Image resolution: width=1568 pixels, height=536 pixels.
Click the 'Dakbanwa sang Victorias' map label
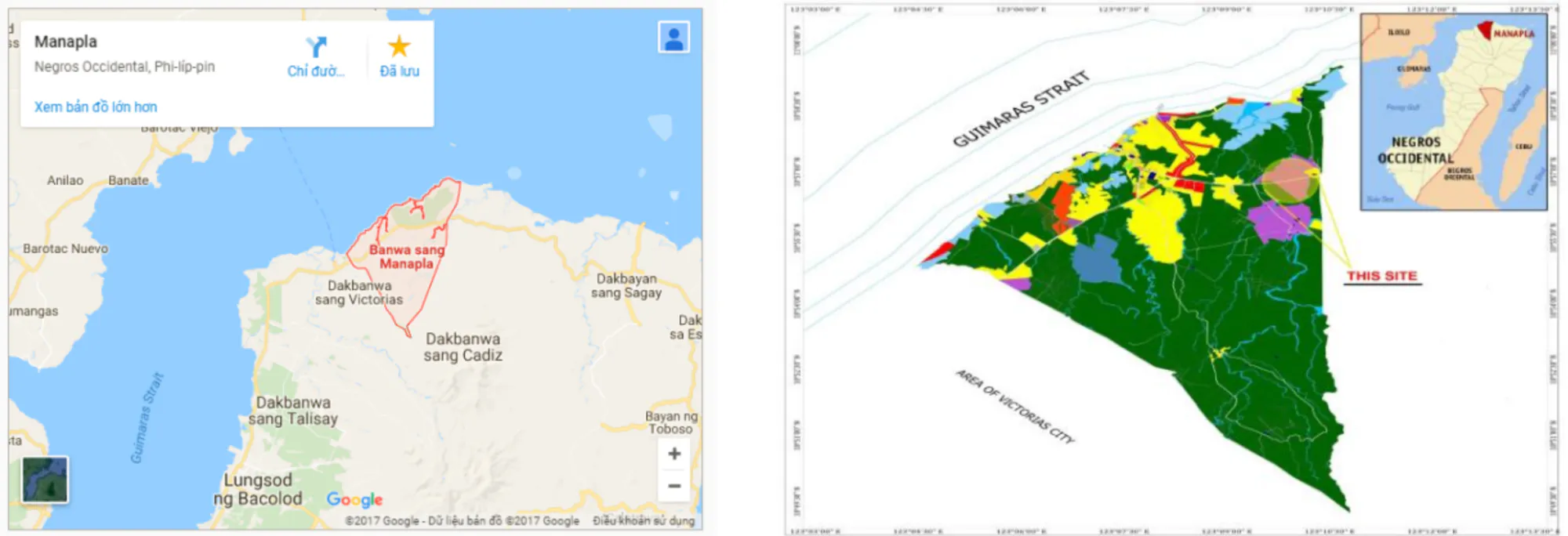pyautogui.click(x=359, y=292)
